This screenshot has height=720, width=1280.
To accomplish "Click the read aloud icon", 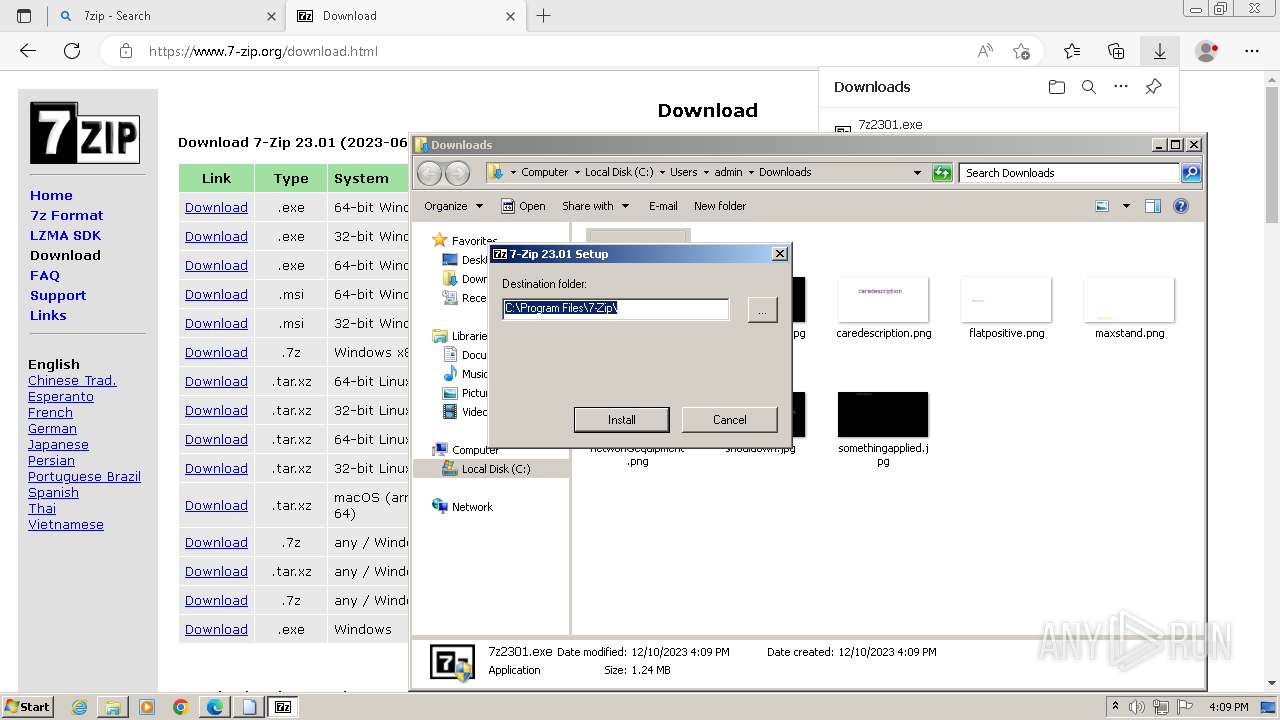I will click(x=985, y=51).
